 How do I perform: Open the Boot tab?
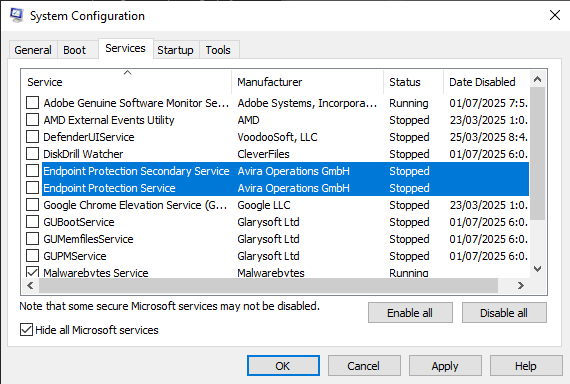pos(75,50)
